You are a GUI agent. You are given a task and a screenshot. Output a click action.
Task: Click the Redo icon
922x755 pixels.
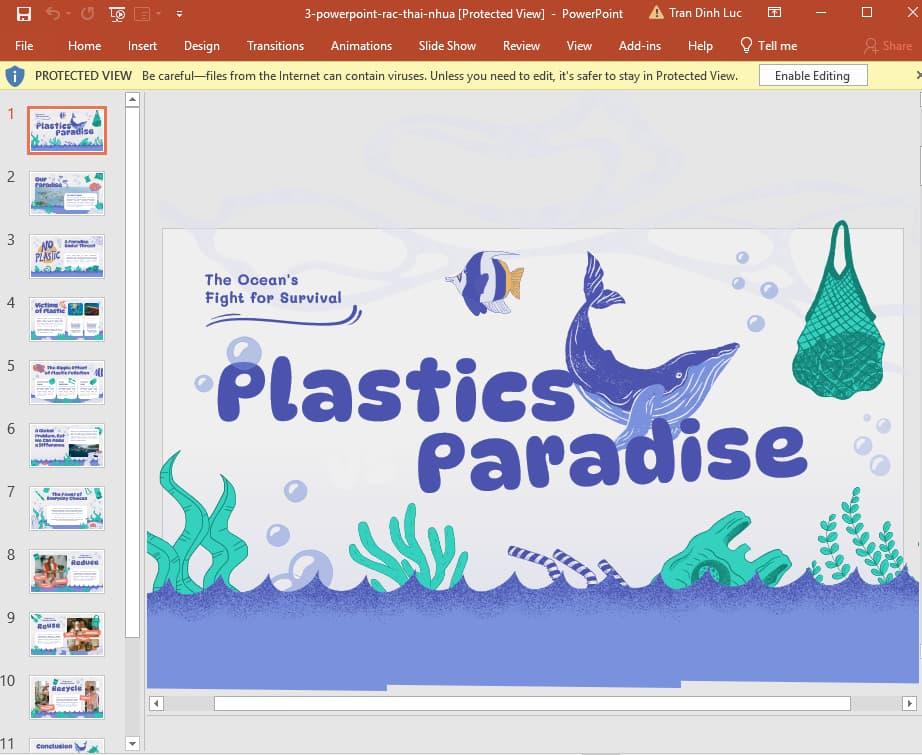(88, 13)
